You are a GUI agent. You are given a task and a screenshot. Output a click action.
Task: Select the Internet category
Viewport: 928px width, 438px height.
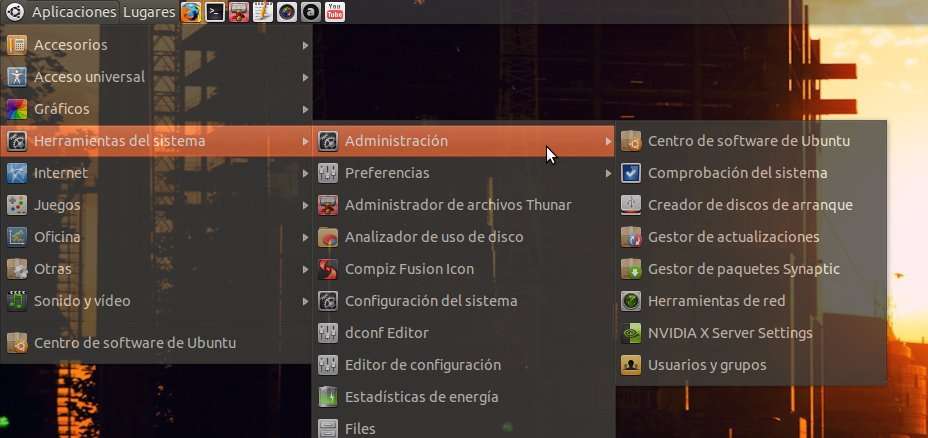(61, 173)
